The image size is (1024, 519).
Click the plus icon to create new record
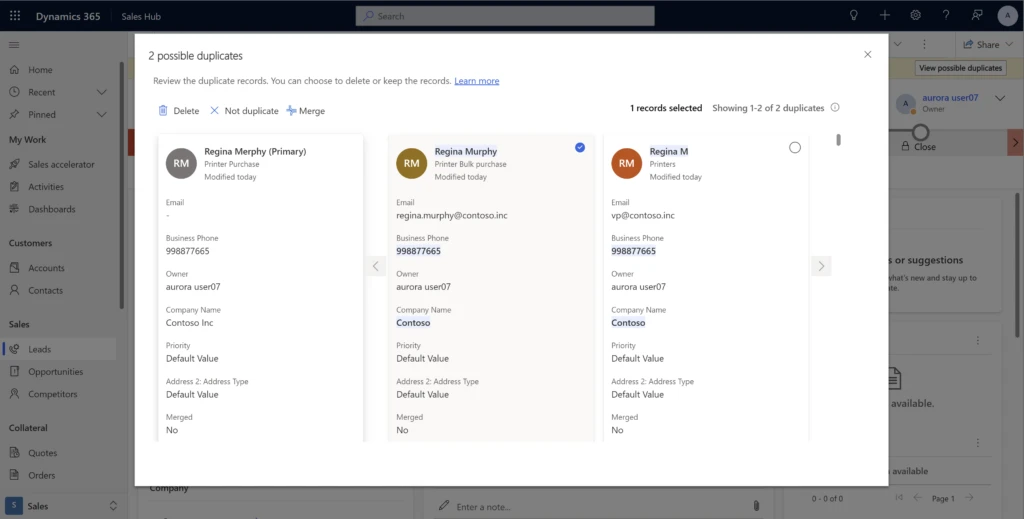click(x=884, y=16)
